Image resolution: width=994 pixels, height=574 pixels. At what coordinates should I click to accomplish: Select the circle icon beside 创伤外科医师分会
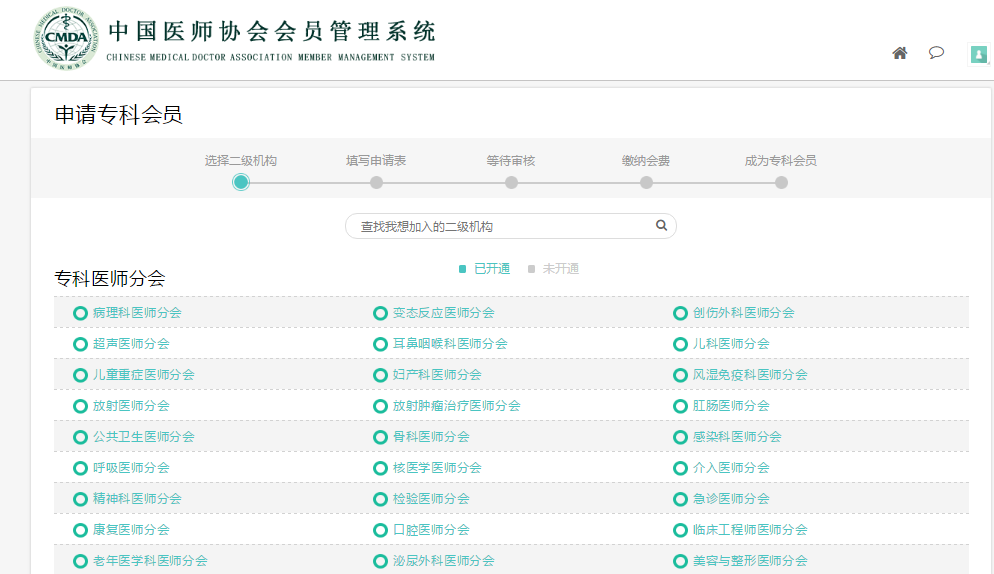[x=680, y=313]
